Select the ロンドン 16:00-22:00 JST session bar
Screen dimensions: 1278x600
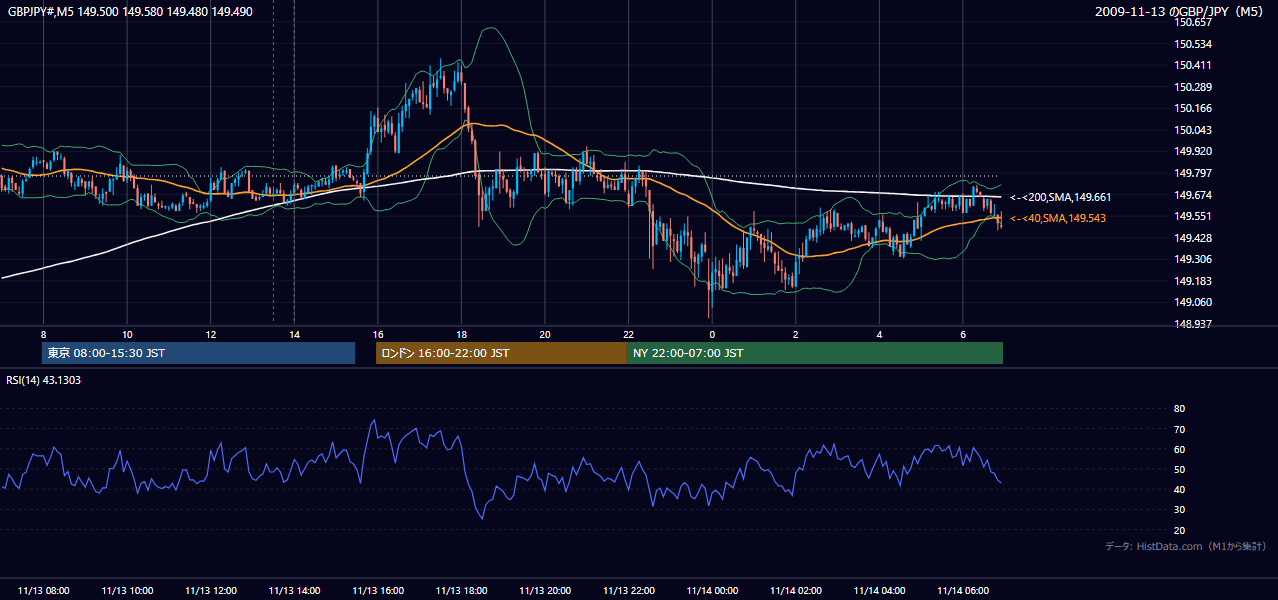point(501,353)
